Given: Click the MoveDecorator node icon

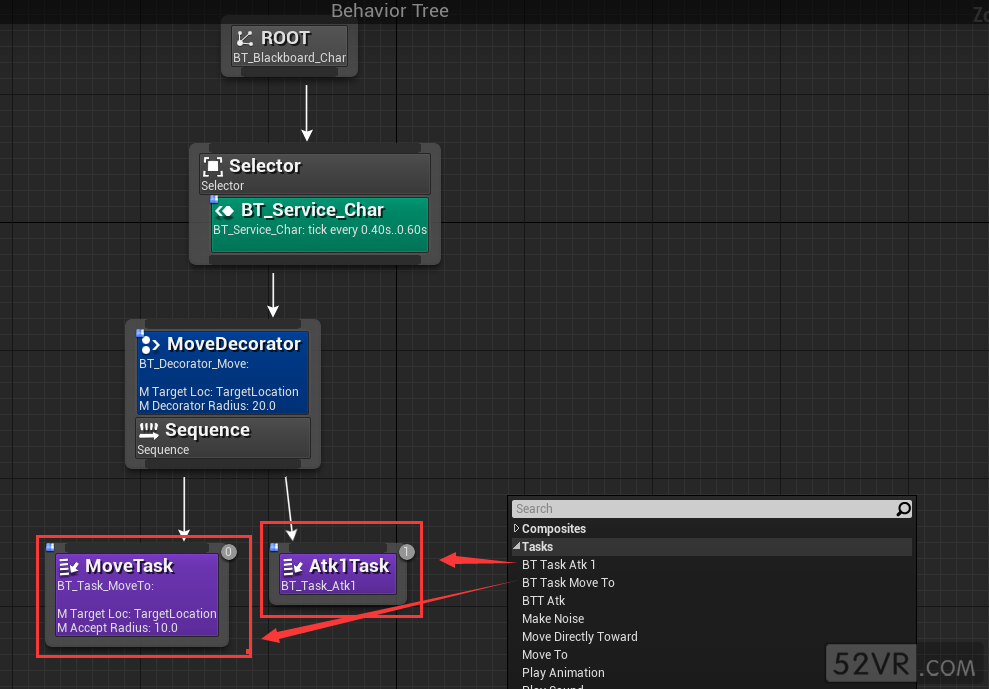Looking at the screenshot, I should point(150,344).
